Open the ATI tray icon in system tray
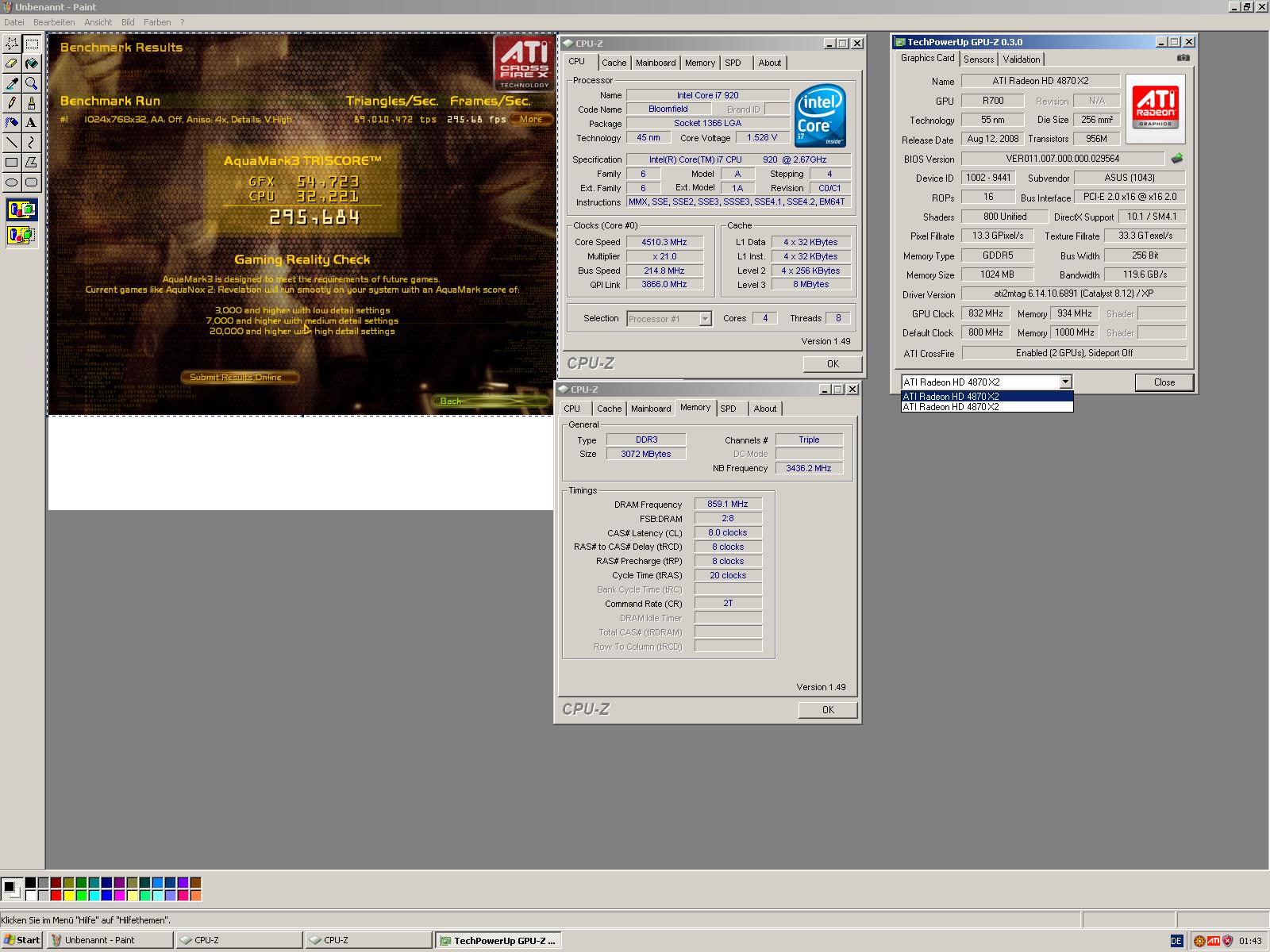Image resolution: width=1270 pixels, height=952 pixels. pos(1214,941)
